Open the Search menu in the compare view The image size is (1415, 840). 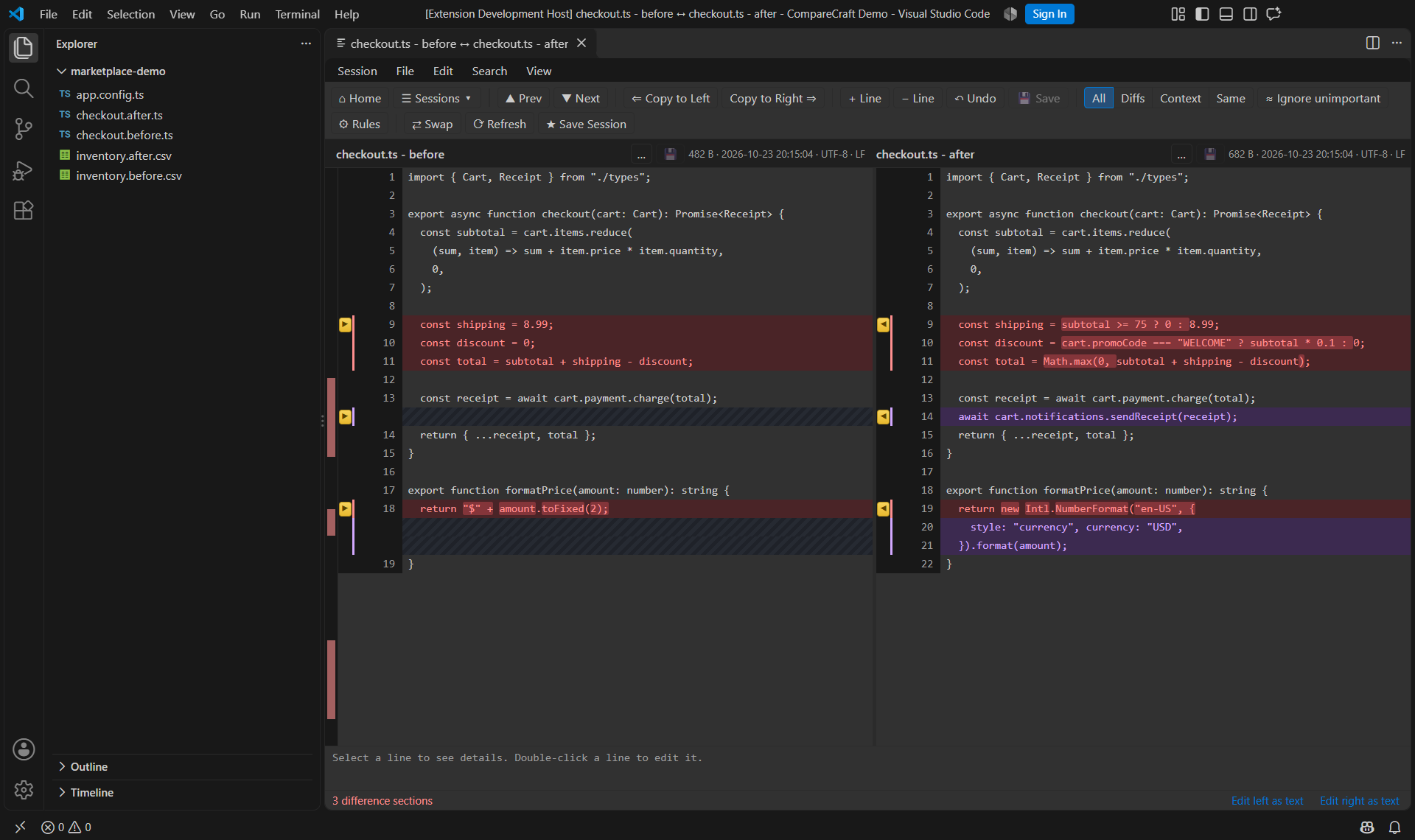point(489,71)
